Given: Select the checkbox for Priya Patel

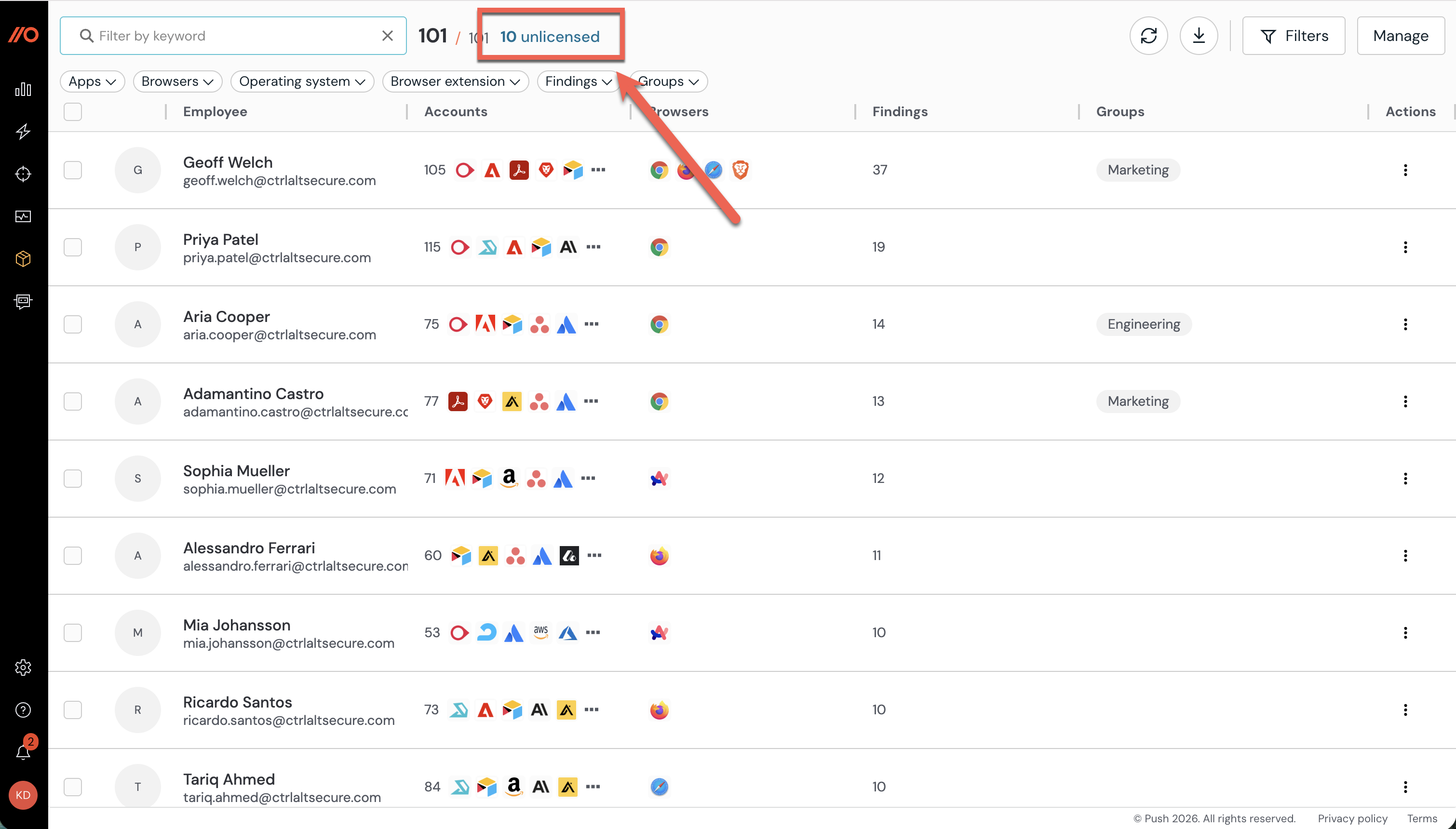Looking at the screenshot, I should [73, 247].
